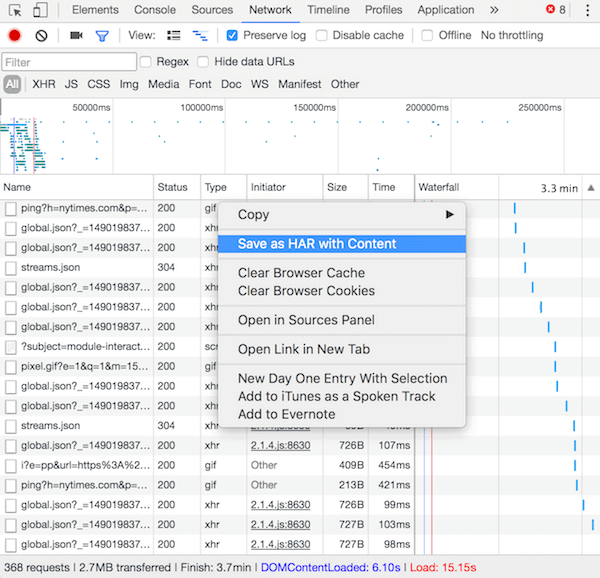600x578 pixels.
Task: Click the inspect element cursor icon
Action: (x=15, y=11)
